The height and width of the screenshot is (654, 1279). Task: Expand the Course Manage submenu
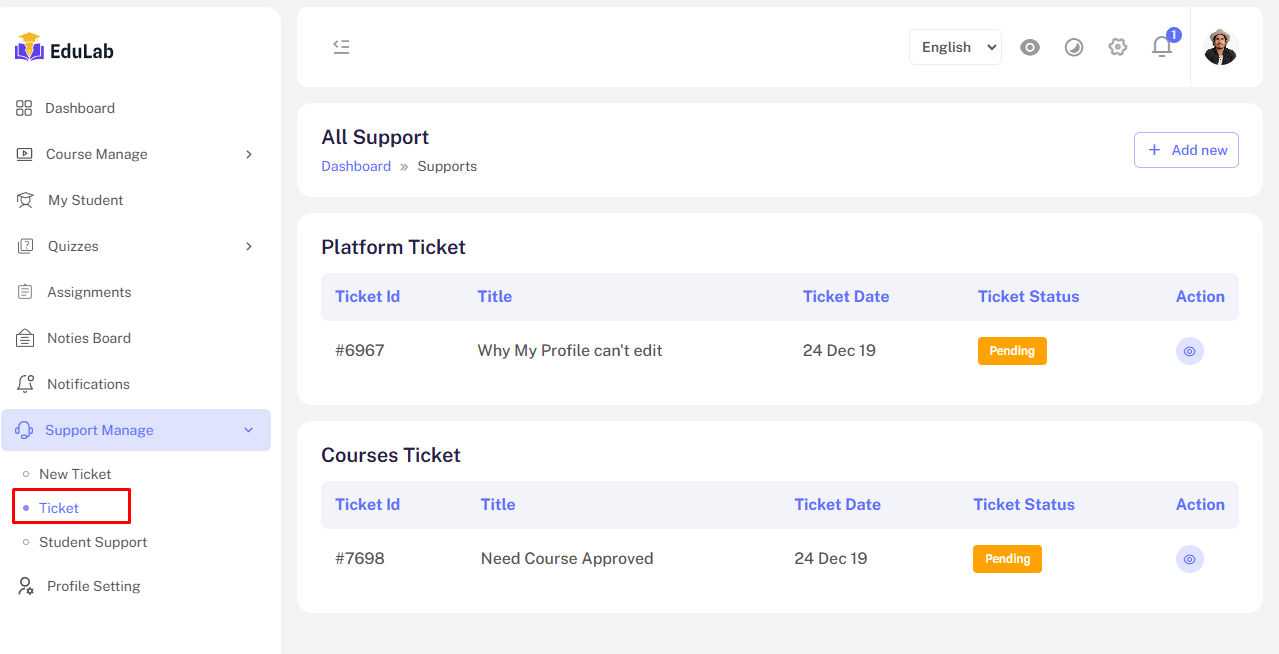[x=249, y=154]
